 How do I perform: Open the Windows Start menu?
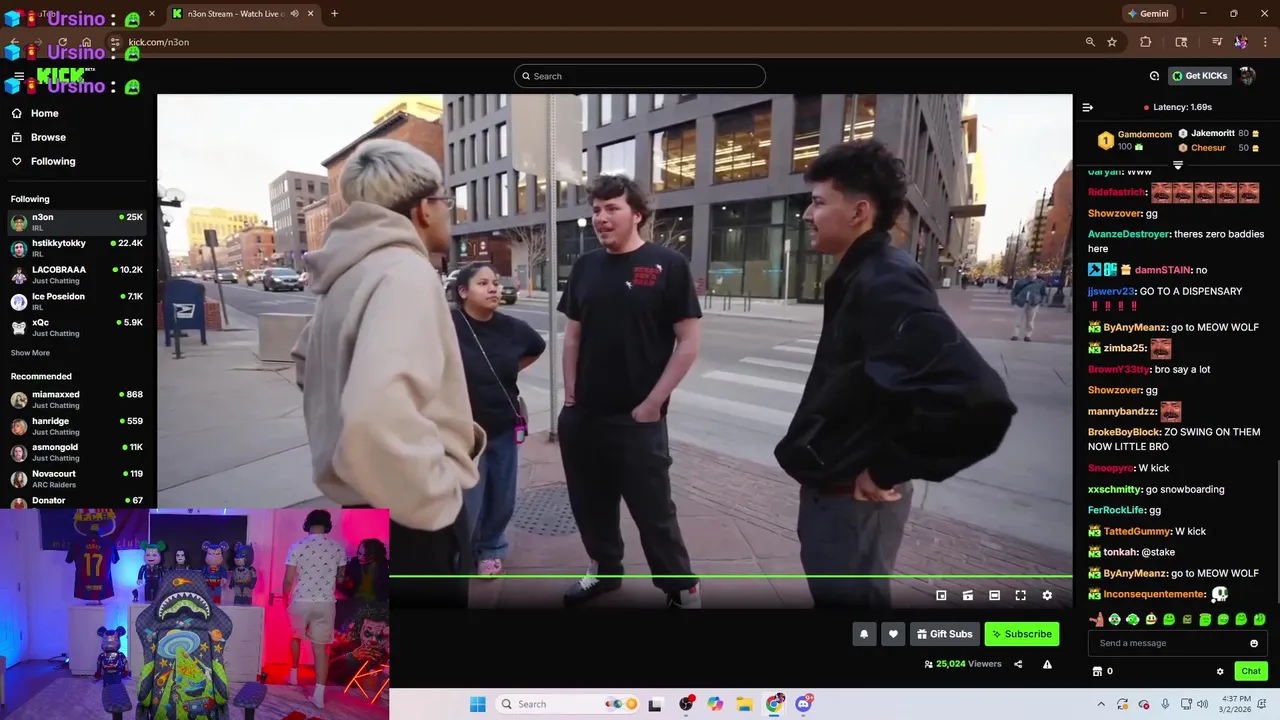[478, 704]
